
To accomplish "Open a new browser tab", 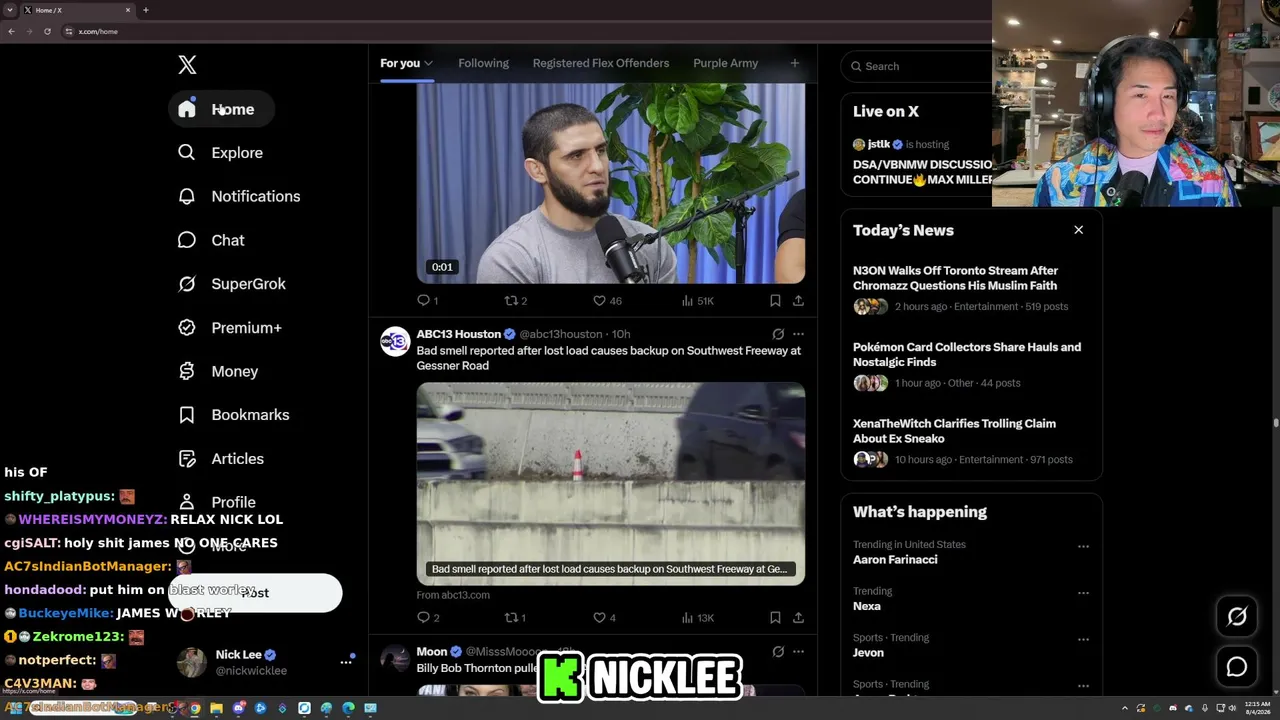I will [146, 10].
